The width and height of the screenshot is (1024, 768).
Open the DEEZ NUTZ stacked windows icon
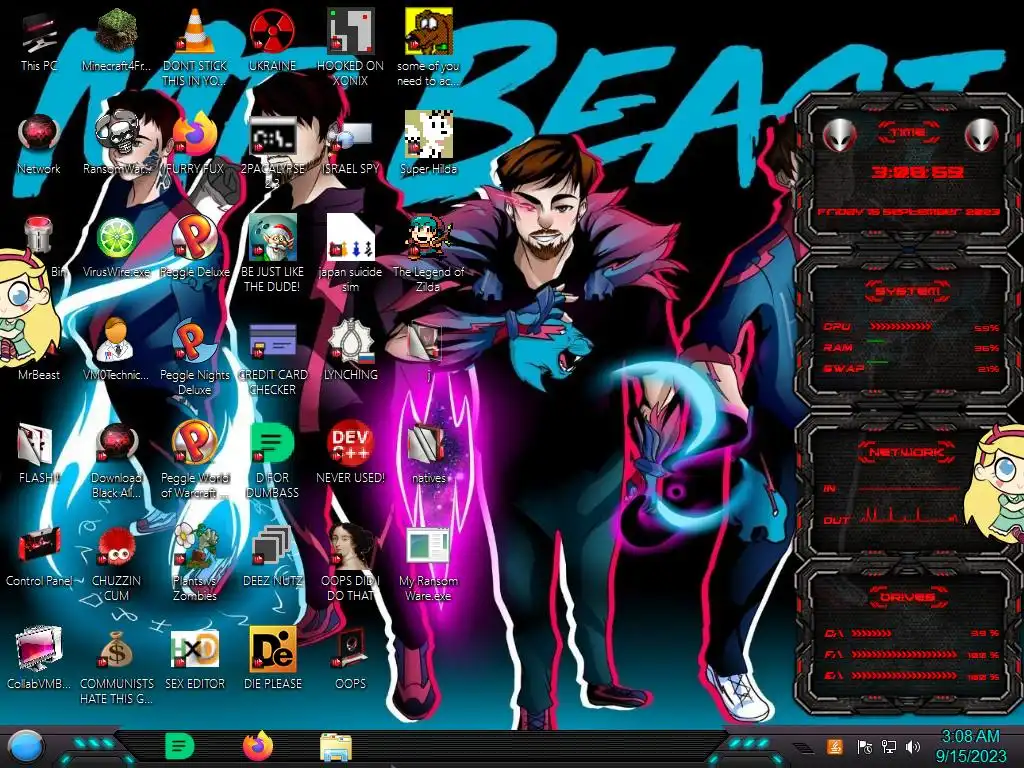[272, 546]
